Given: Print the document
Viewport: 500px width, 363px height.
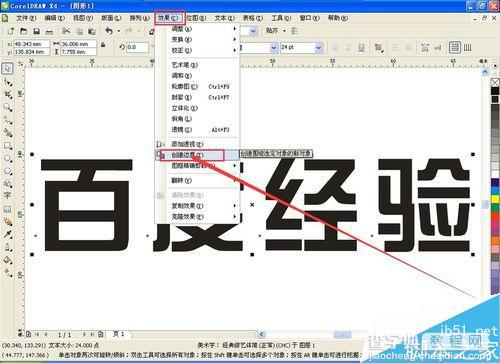Looking at the screenshot, I should (49, 31).
